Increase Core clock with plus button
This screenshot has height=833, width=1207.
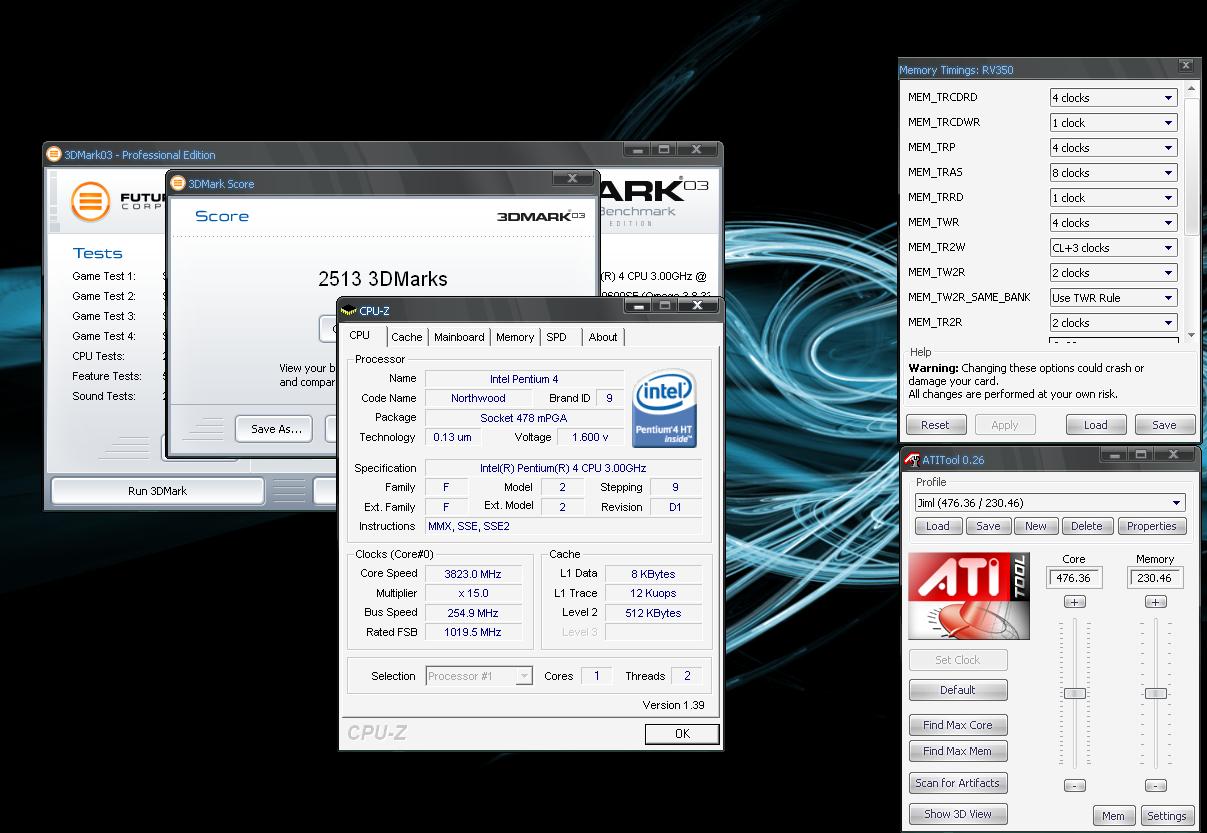(x=1074, y=602)
